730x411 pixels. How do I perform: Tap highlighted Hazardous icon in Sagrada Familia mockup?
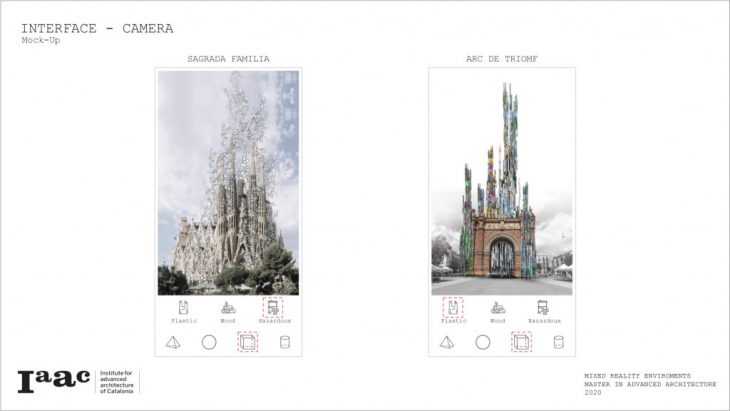pos(273,307)
